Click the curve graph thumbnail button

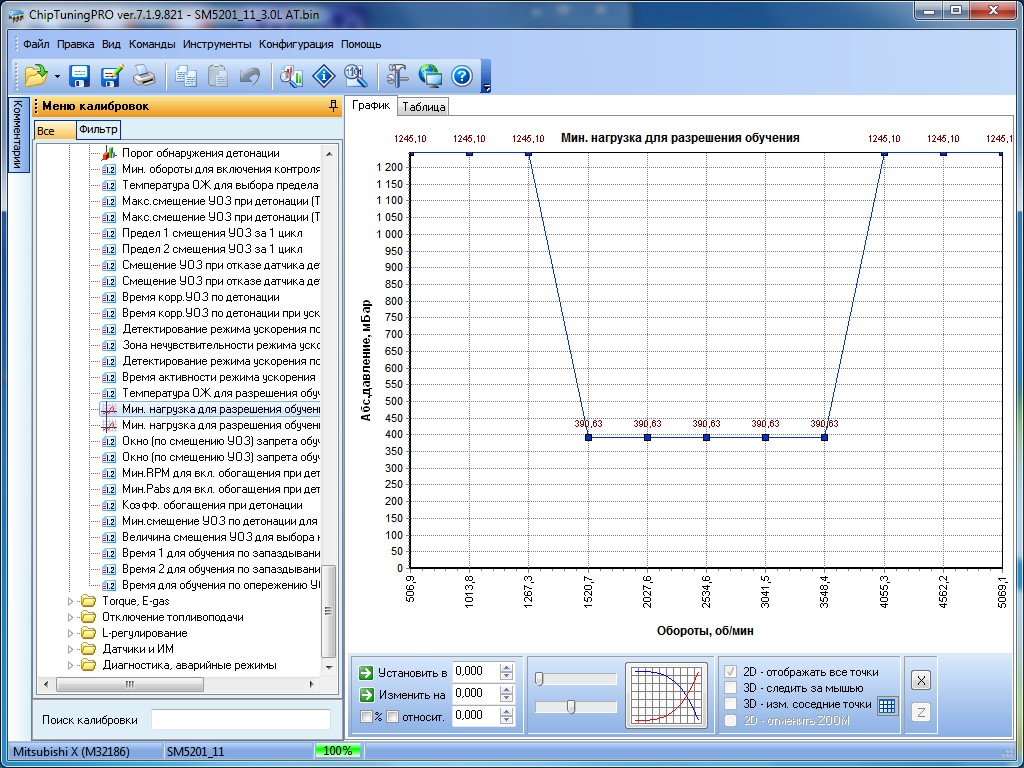[x=666, y=693]
